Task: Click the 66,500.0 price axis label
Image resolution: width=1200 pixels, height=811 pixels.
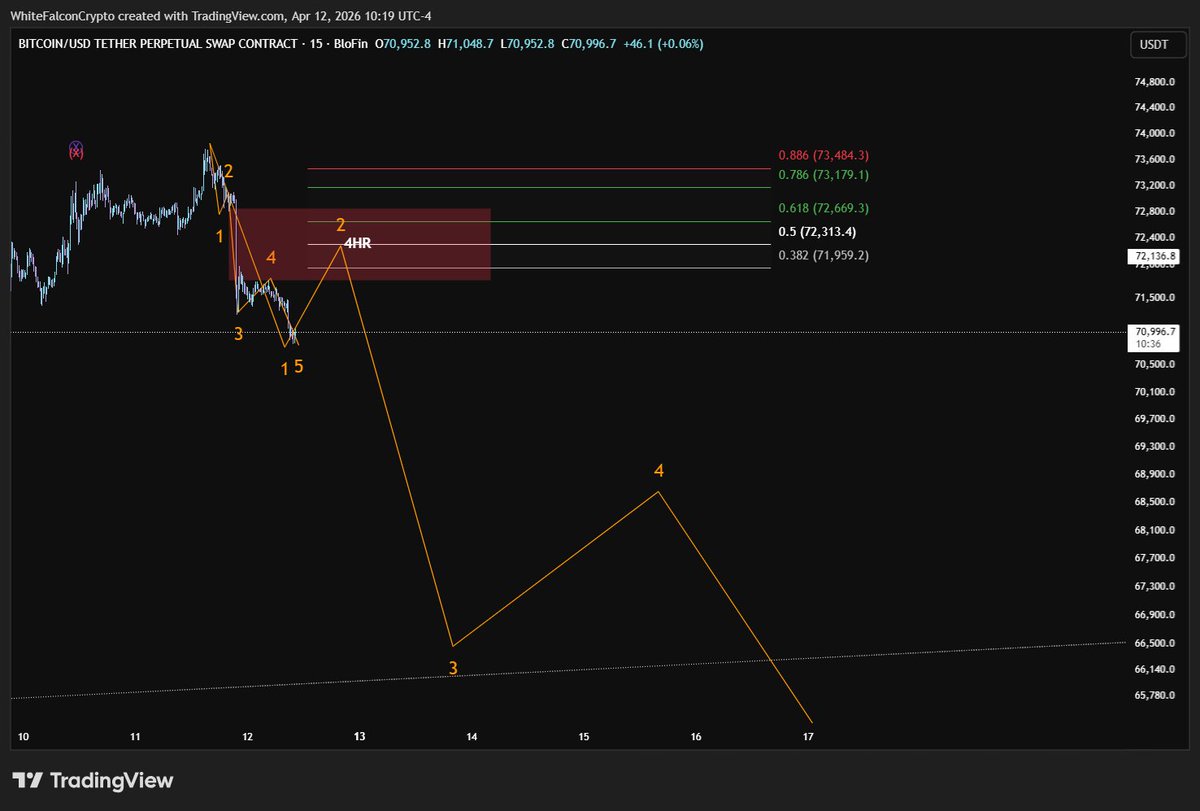Action: [x=1154, y=643]
